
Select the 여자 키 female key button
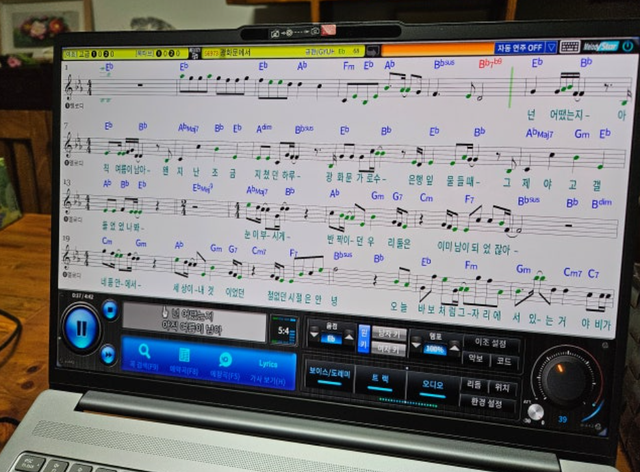[x=388, y=349]
